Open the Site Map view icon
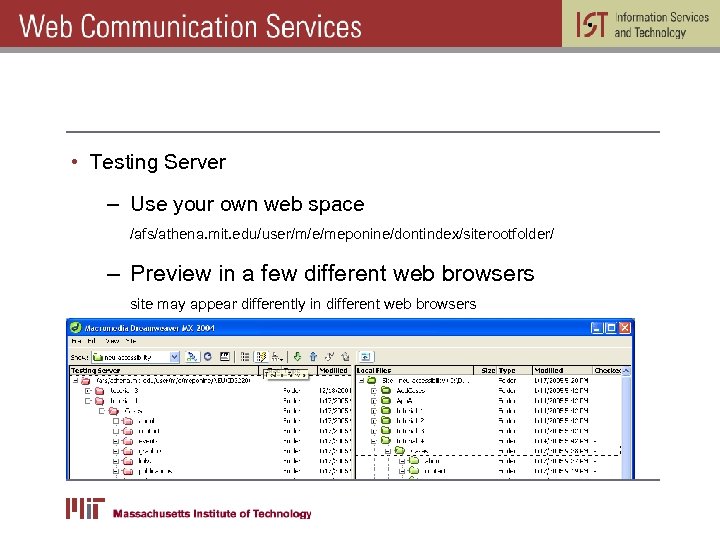 [277, 357]
